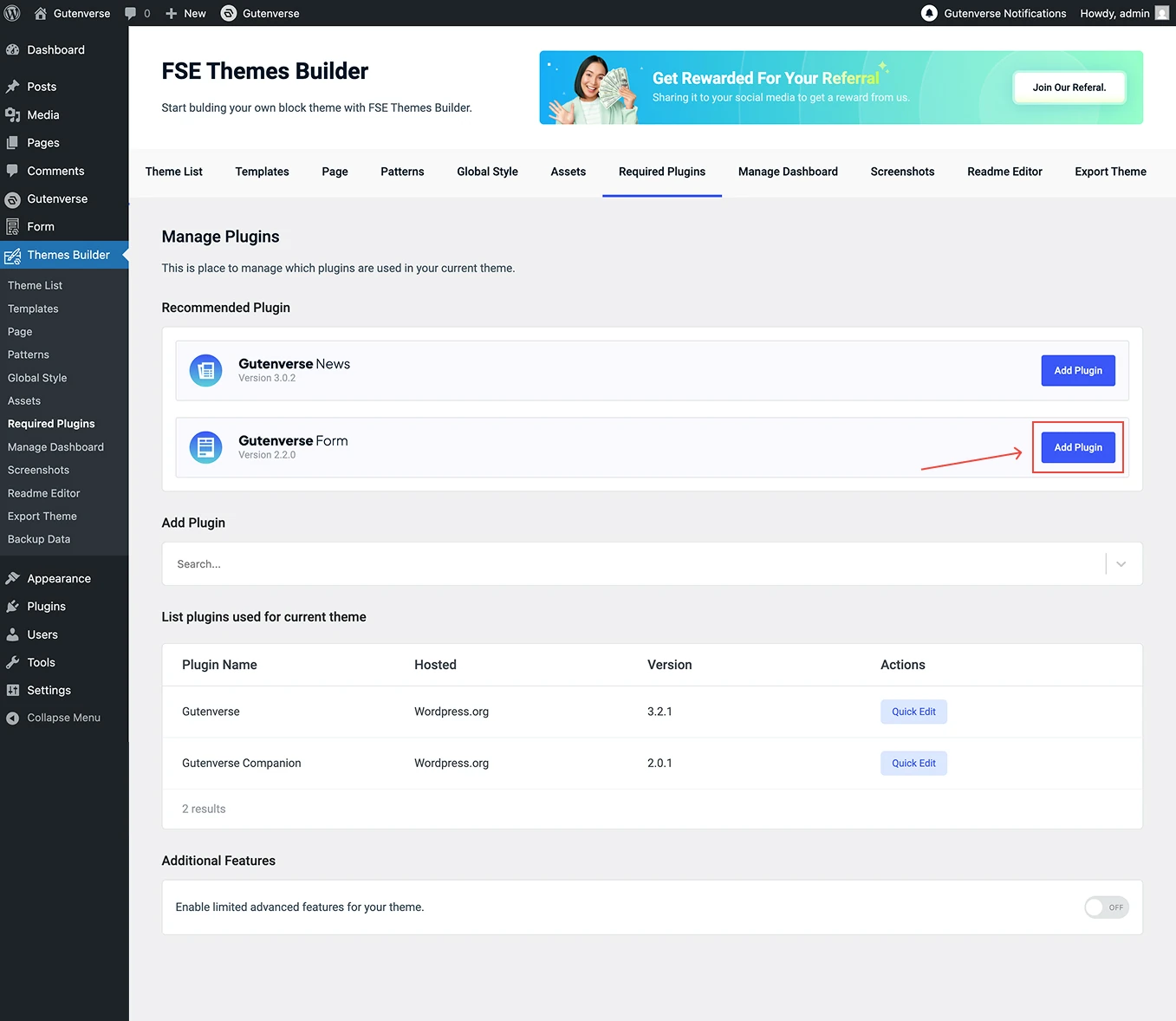Screen dimensions: 1176x1021
Task: Open the Plugins sidebar menu
Action: coord(46,607)
